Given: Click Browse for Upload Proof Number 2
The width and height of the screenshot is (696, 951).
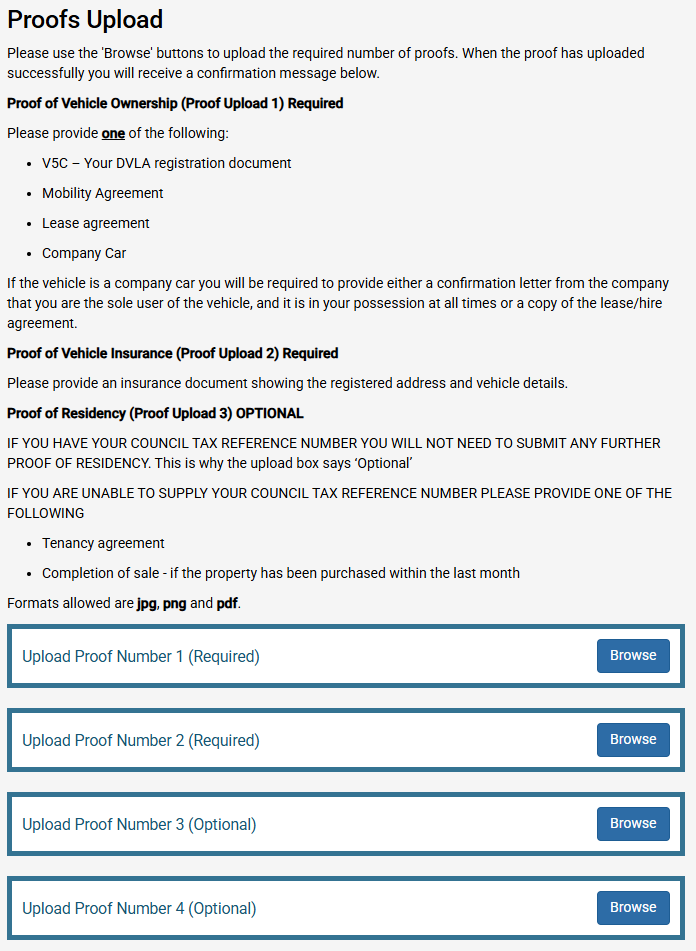Looking at the screenshot, I should pos(633,740).
